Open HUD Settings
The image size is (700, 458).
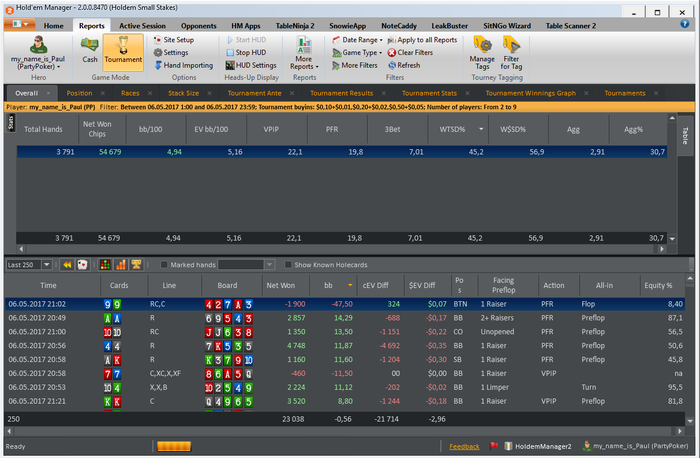coord(251,65)
